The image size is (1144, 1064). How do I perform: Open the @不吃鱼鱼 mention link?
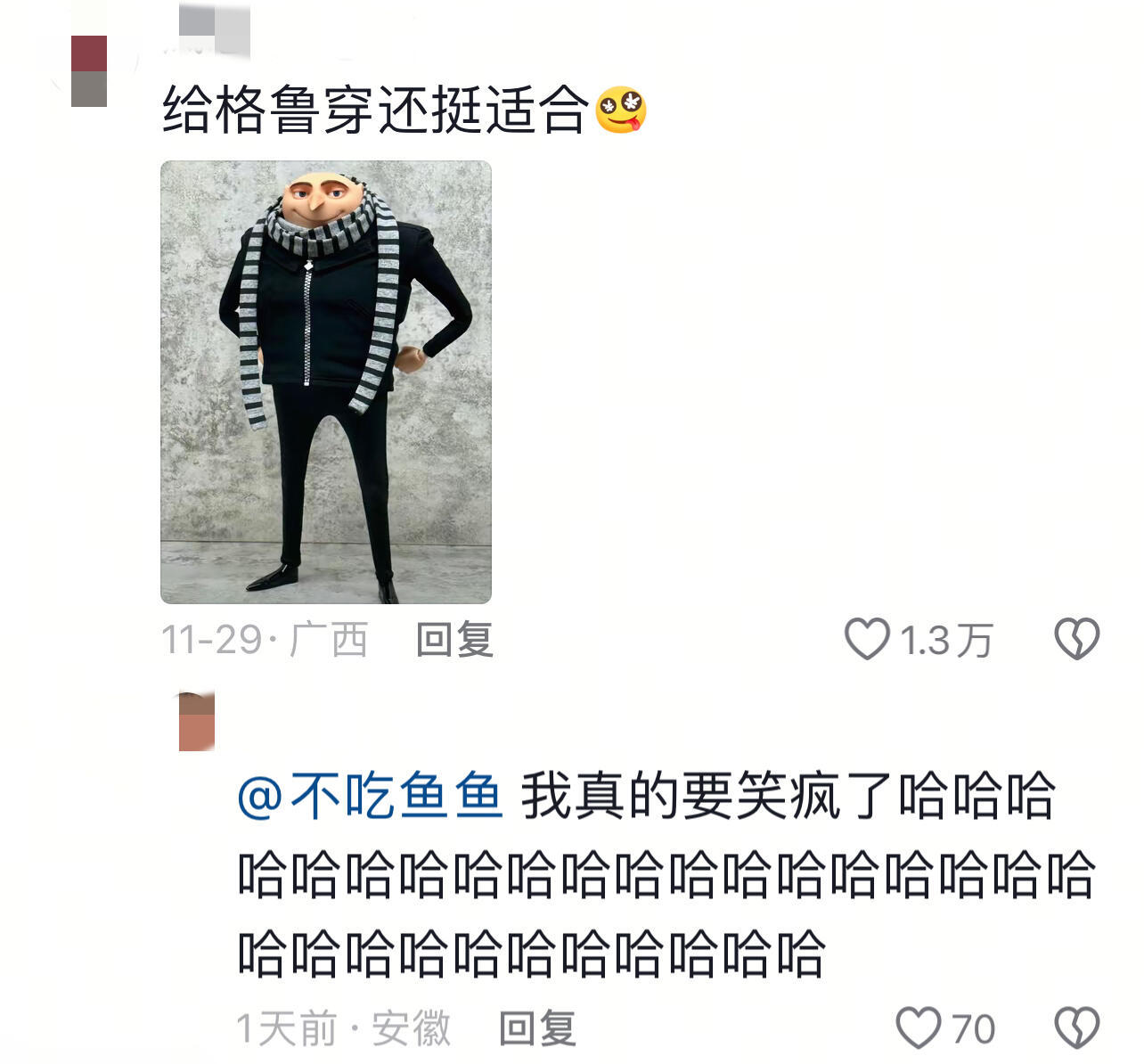(x=371, y=795)
